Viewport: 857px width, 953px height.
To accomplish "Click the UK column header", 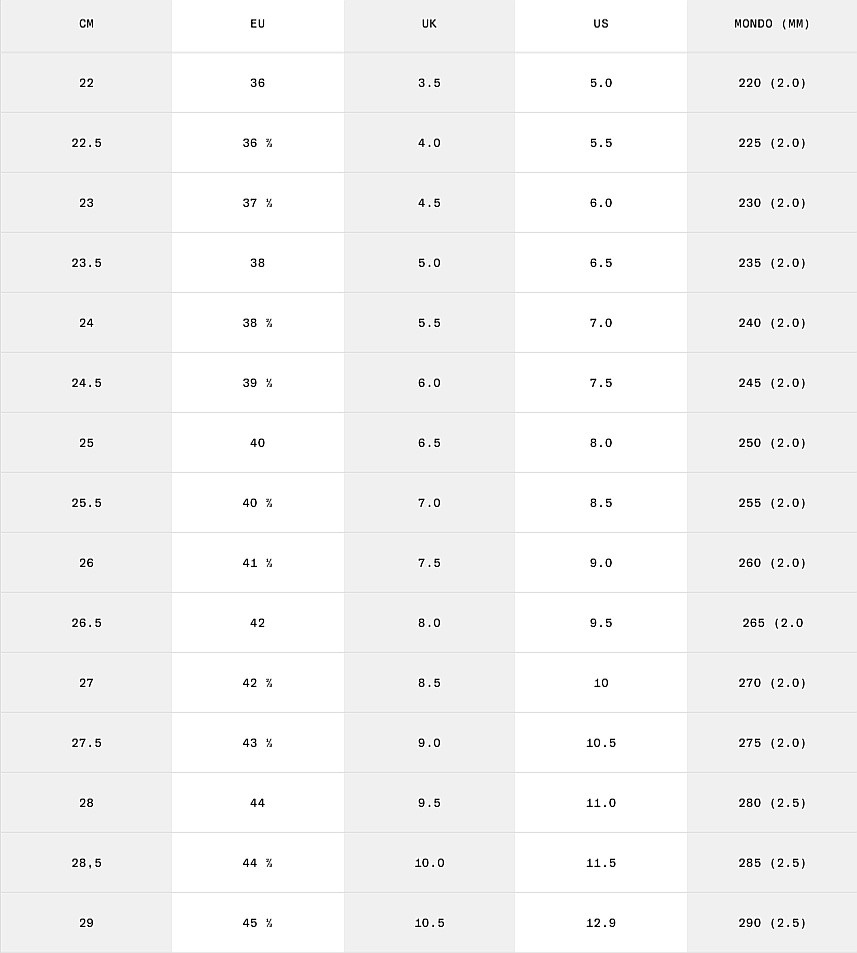I will (429, 24).
